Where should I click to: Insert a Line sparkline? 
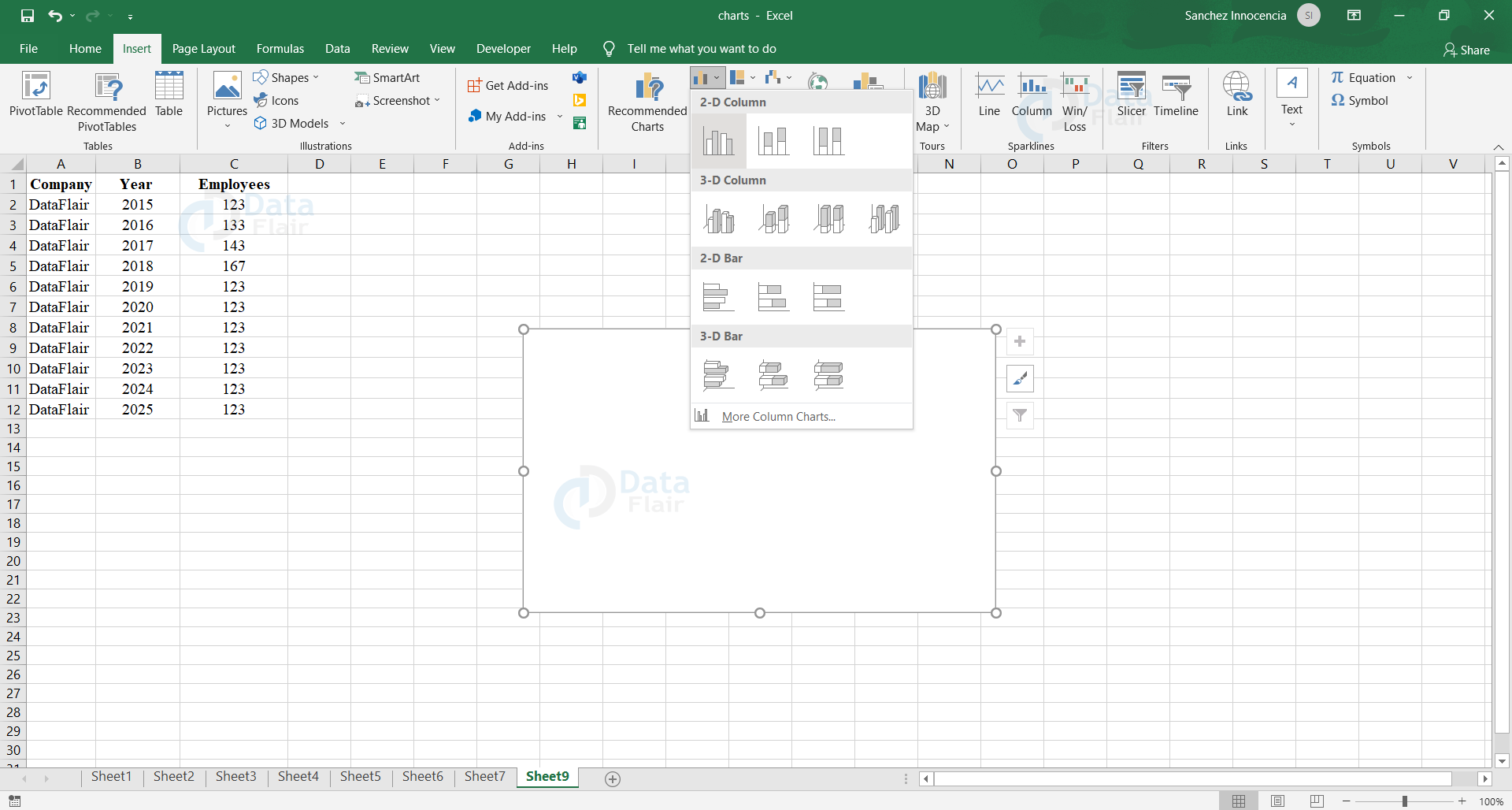(989, 95)
